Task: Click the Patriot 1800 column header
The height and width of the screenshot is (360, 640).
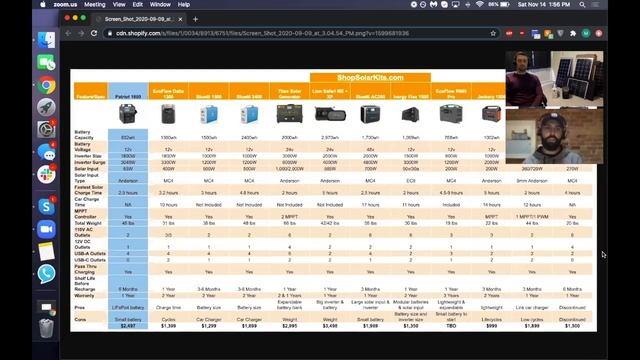Action: point(128,91)
